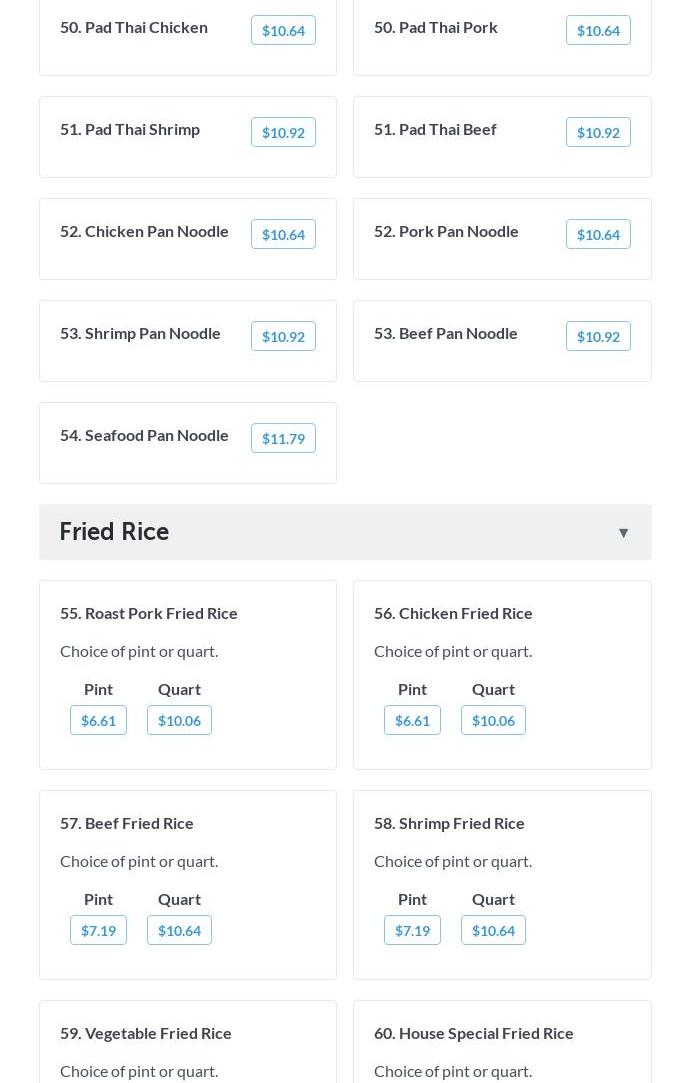Pick quart of Roast Pork Fried Rice
The width and height of the screenshot is (690, 1083).
coord(179,721)
